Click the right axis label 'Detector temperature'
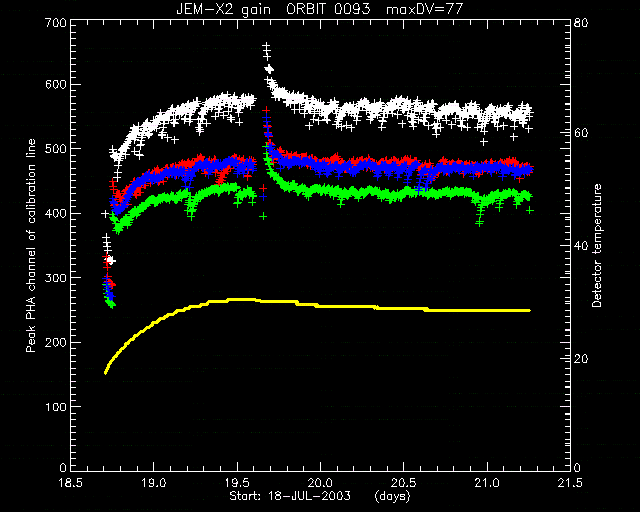 click(x=596, y=245)
